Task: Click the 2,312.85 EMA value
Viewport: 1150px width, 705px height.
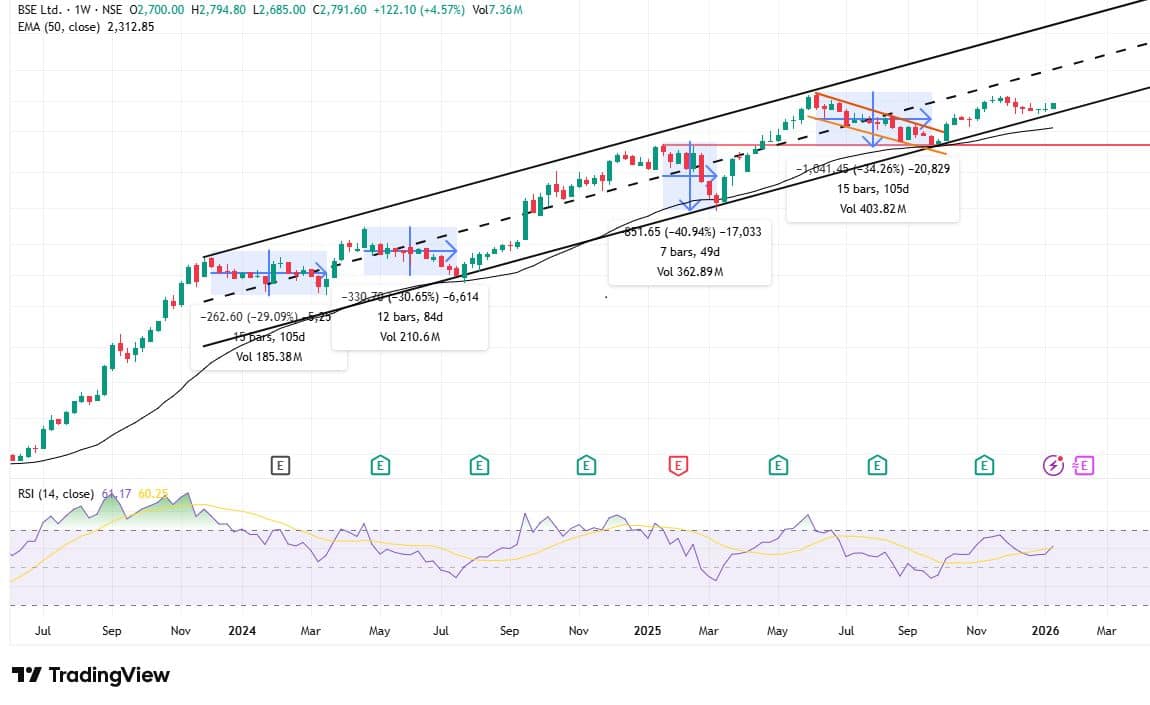Action: tap(131, 27)
